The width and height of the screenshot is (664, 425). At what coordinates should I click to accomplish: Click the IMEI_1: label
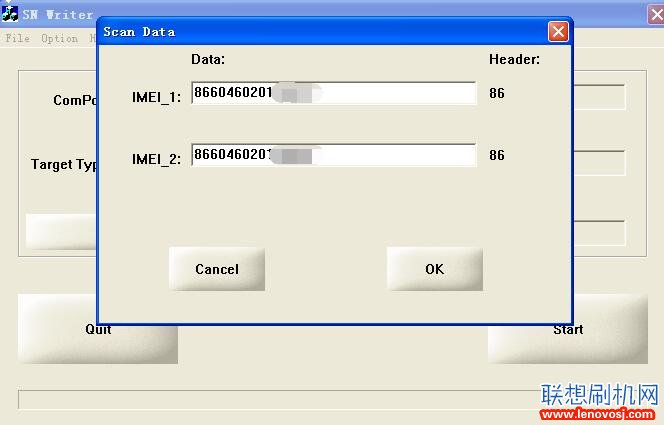point(156,97)
